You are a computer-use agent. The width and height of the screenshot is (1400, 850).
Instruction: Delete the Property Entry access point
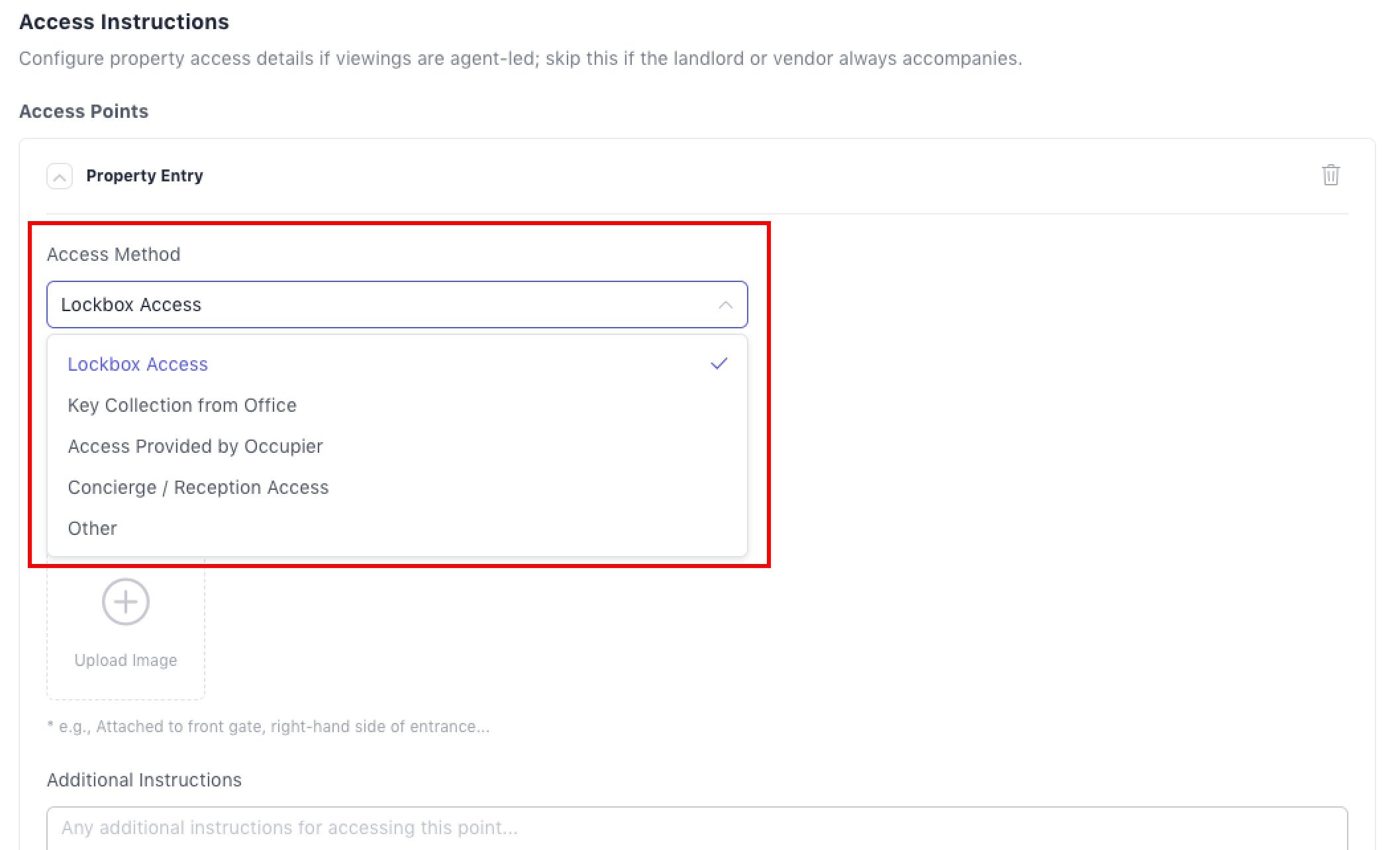click(x=1330, y=175)
